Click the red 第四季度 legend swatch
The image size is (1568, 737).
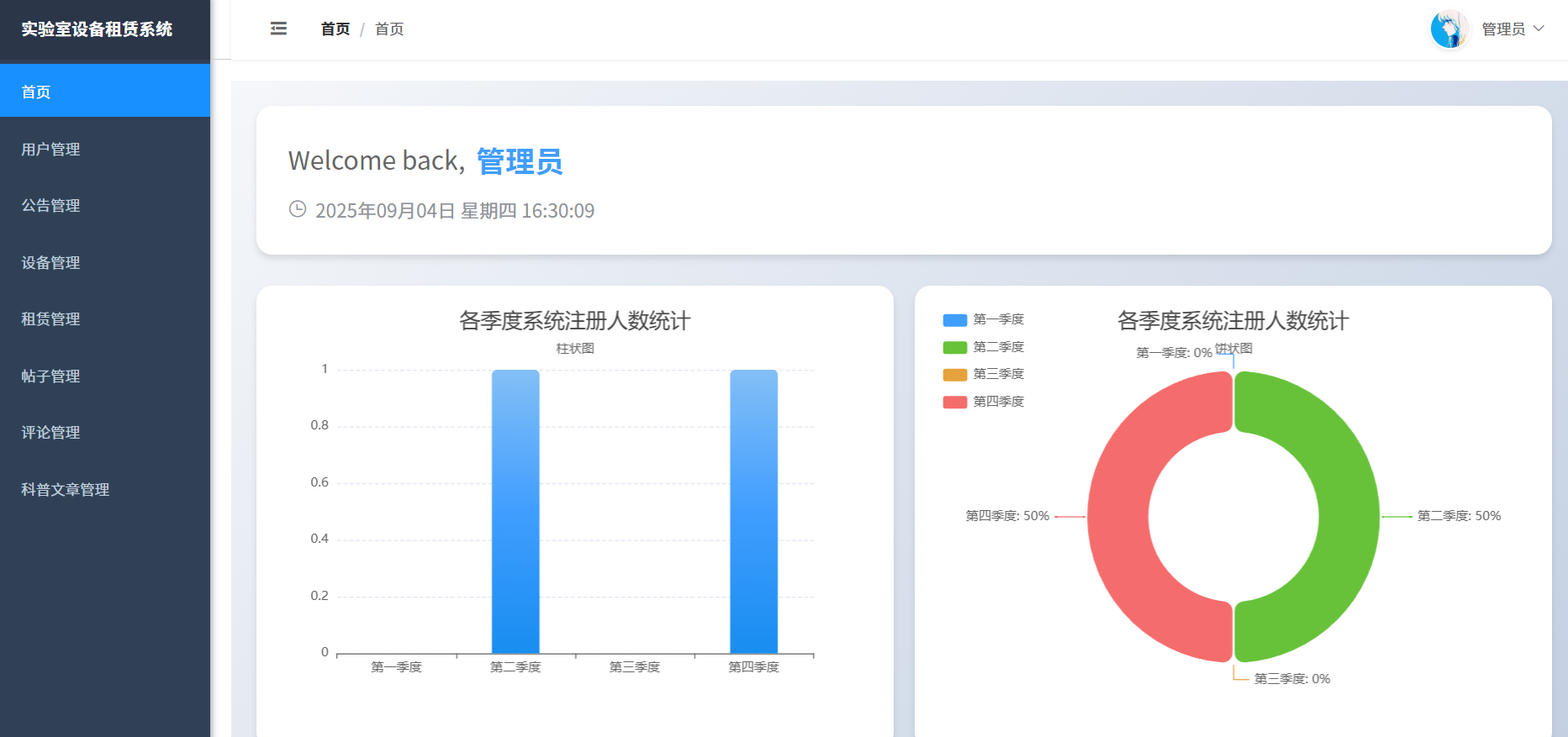(955, 402)
